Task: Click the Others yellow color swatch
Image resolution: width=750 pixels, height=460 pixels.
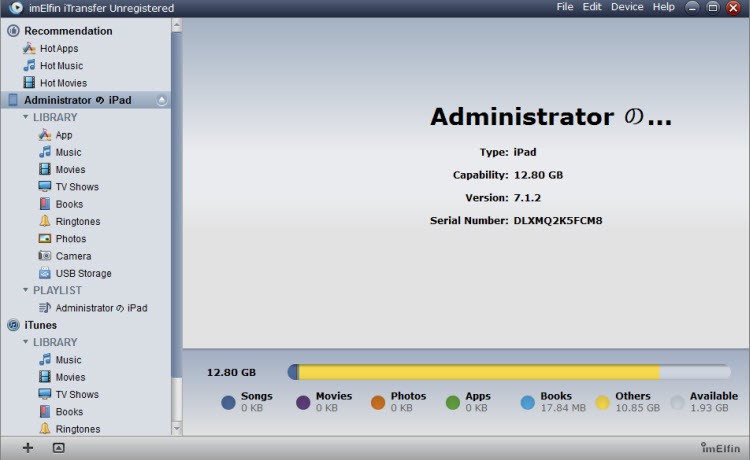Action: (602, 403)
